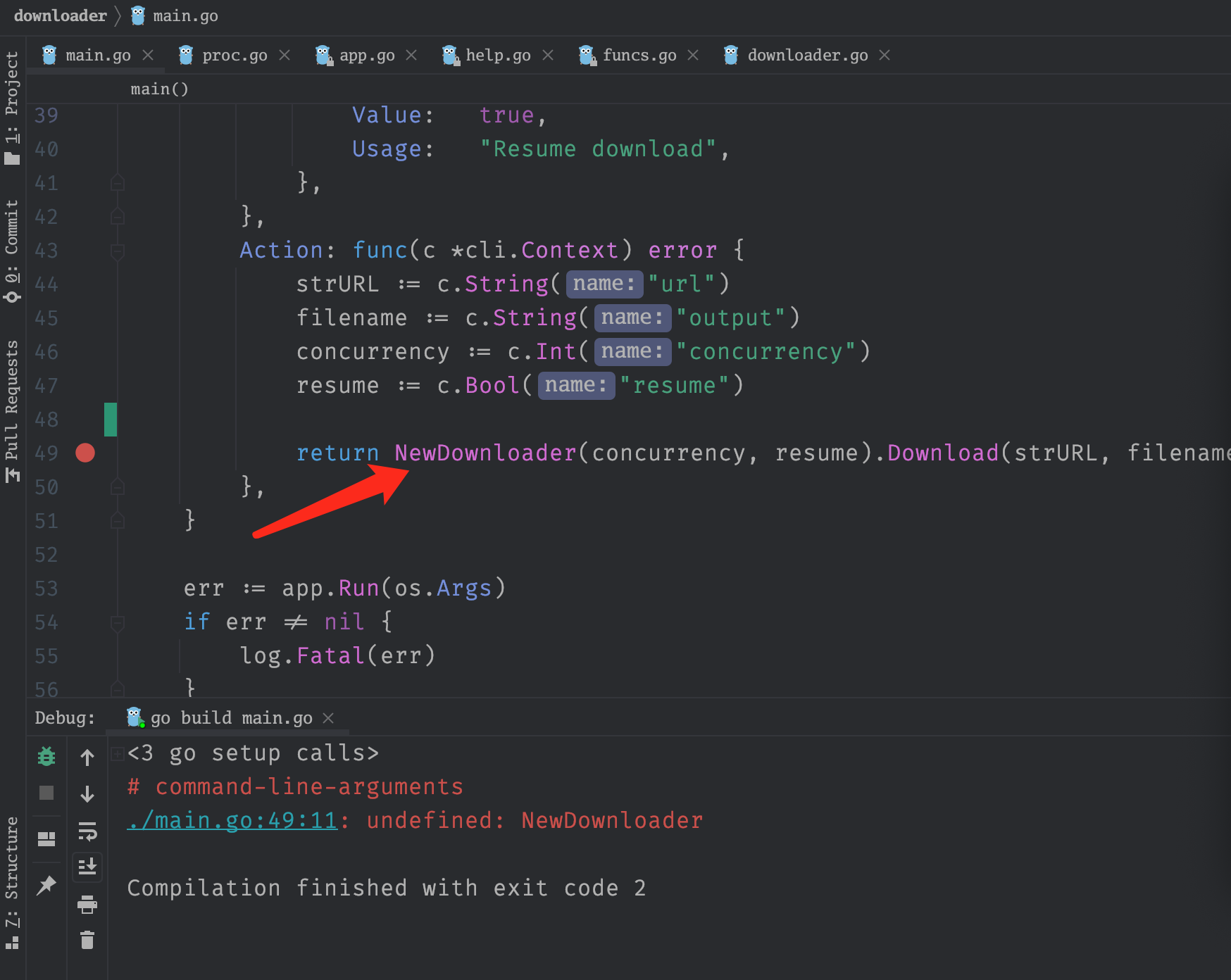The image size is (1231, 980).
Task: Restore the debug panel layout
Action: [x=46, y=838]
